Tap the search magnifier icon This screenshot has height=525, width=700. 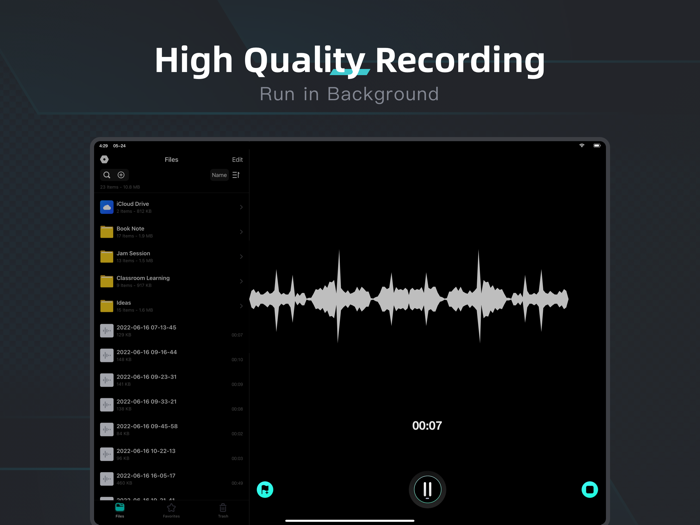pyautogui.click(x=107, y=175)
